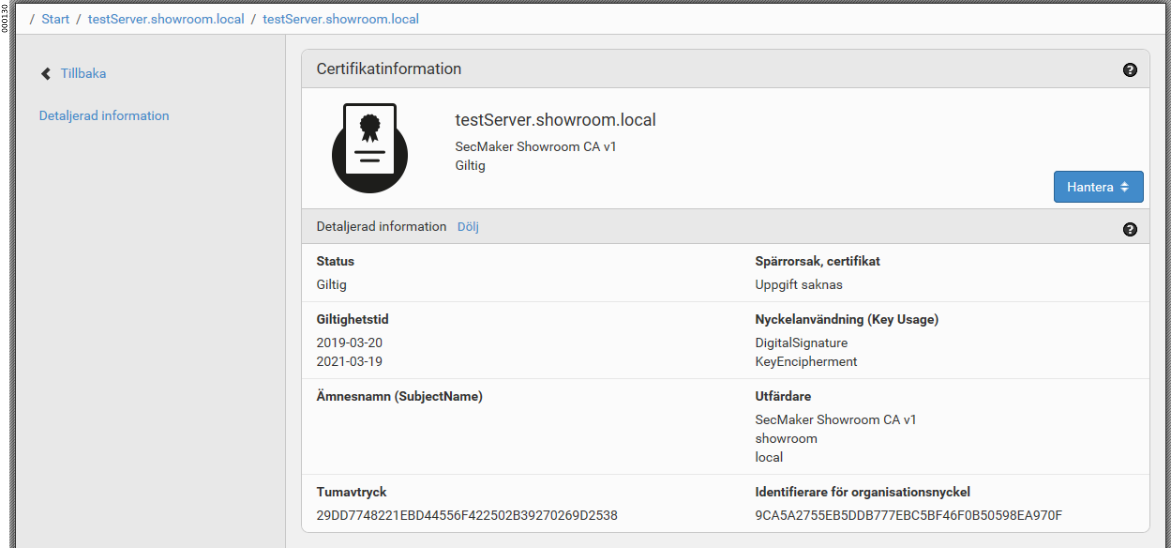Select Detaljerad information in the left sidebar
Viewport: 1171px width, 548px height.
click(104, 116)
